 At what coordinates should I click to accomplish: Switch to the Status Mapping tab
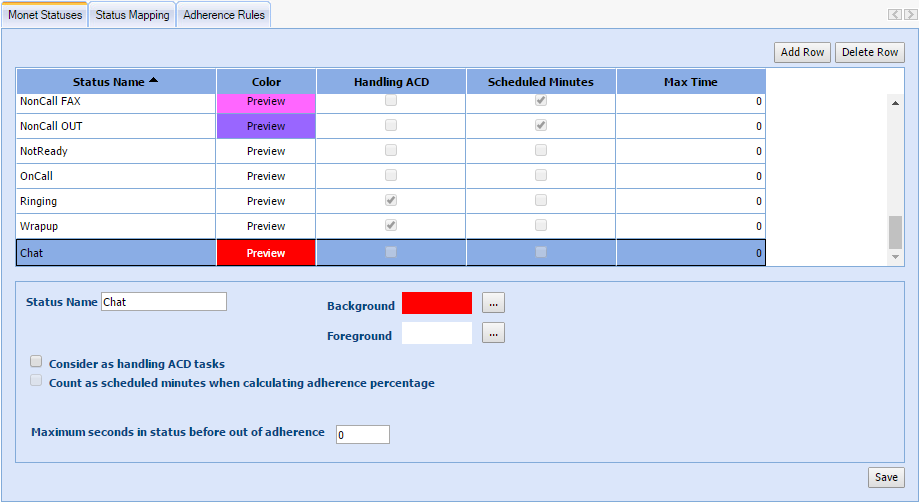[x=132, y=15]
